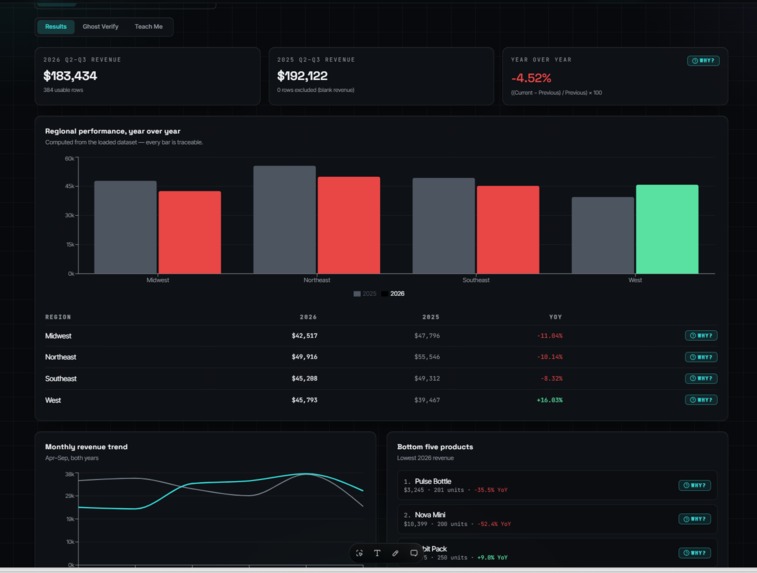Click the gray Midwest 2025 bar

pos(125,227)
